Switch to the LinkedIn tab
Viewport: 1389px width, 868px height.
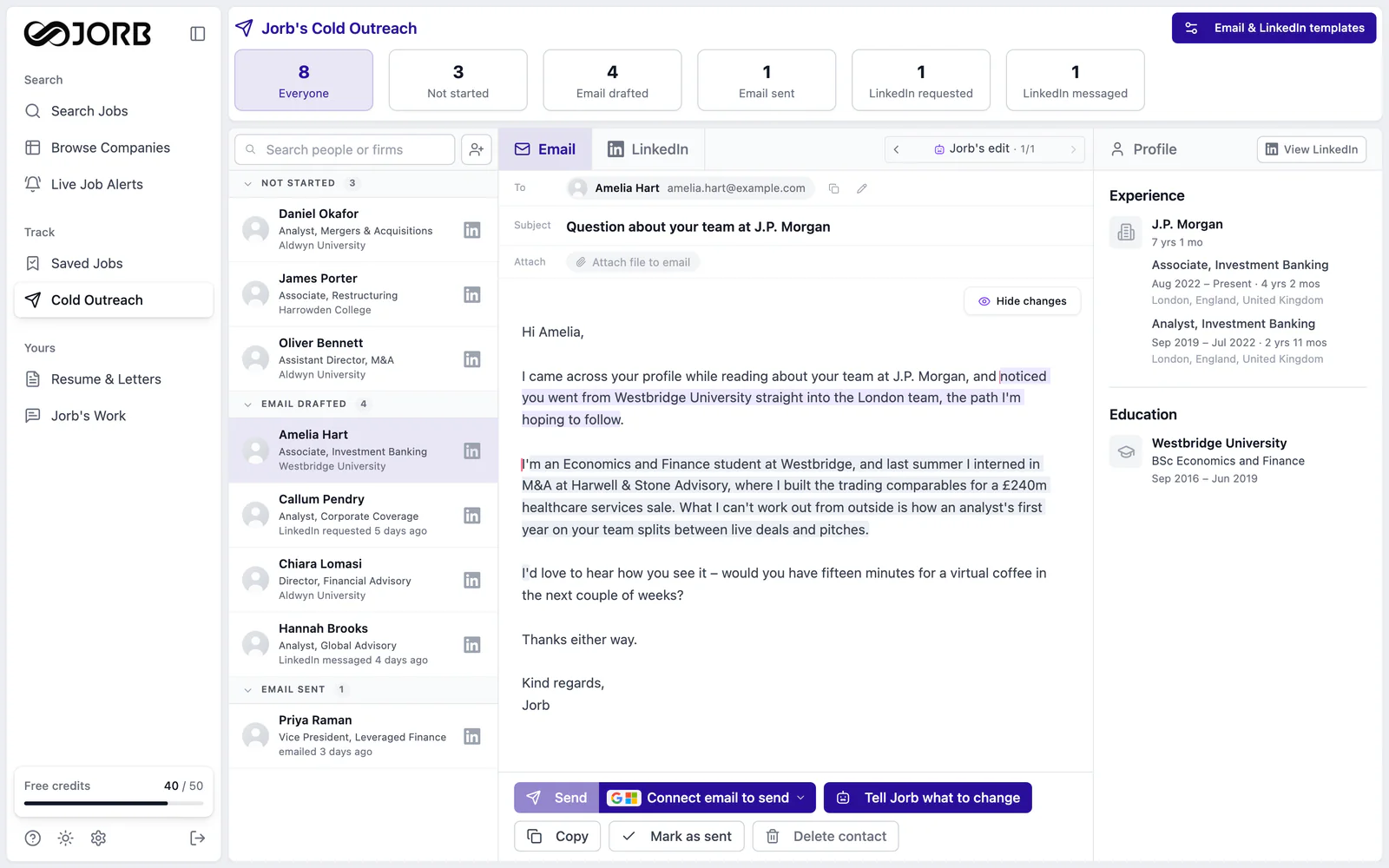[x=648, y=149]
